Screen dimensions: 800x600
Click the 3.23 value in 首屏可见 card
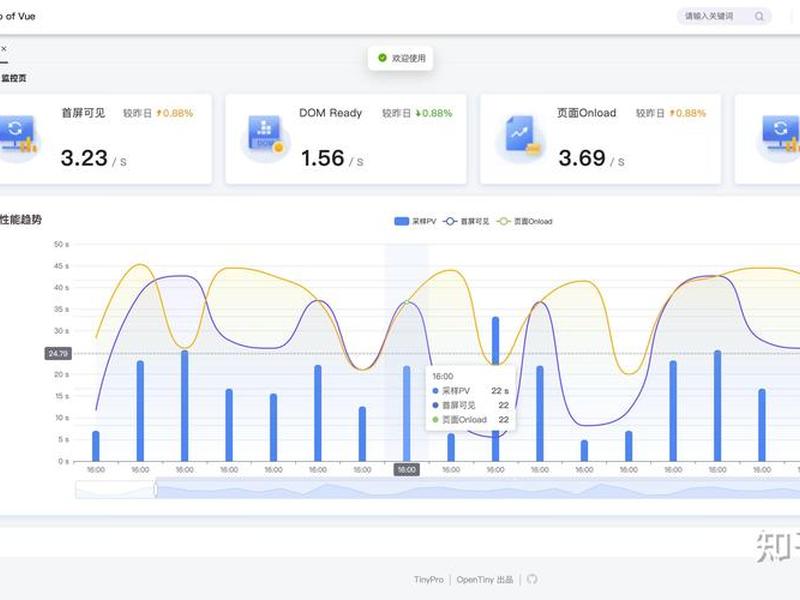coord(84,158)
